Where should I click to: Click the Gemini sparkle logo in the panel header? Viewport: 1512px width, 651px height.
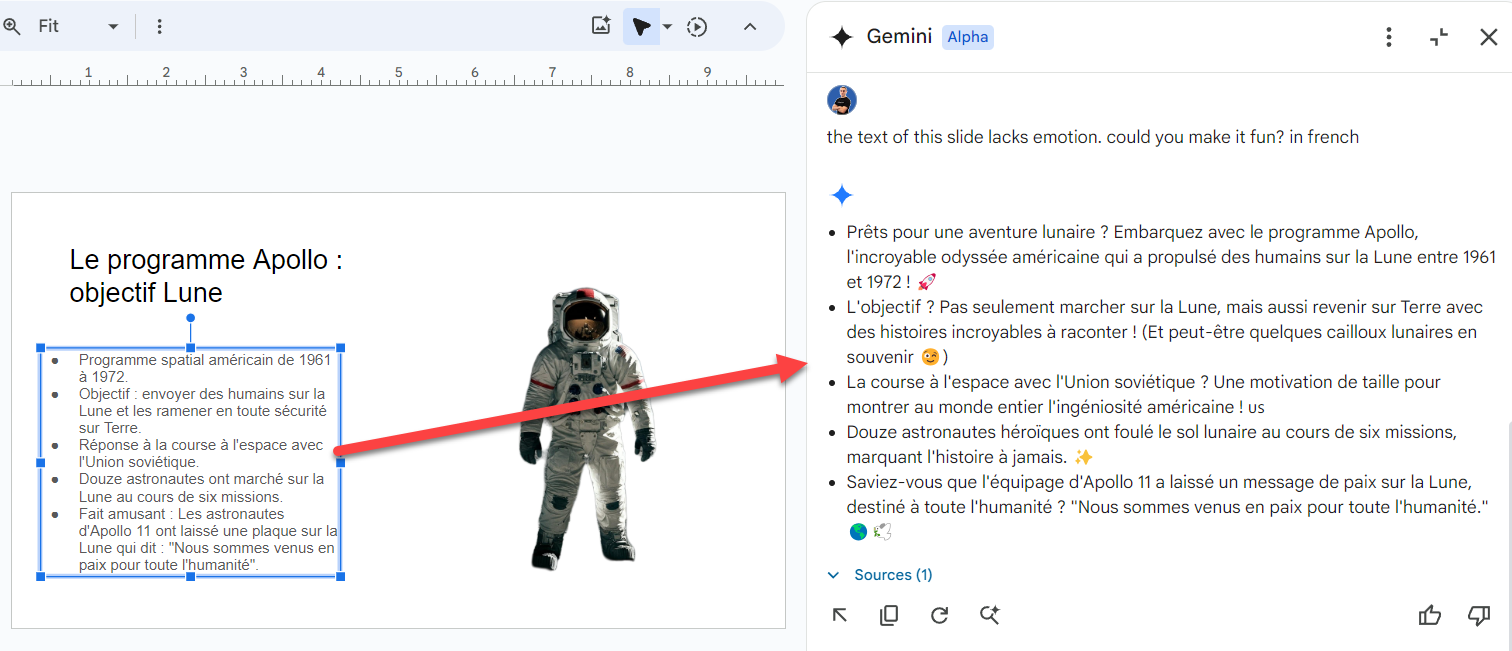coord(842,37)
